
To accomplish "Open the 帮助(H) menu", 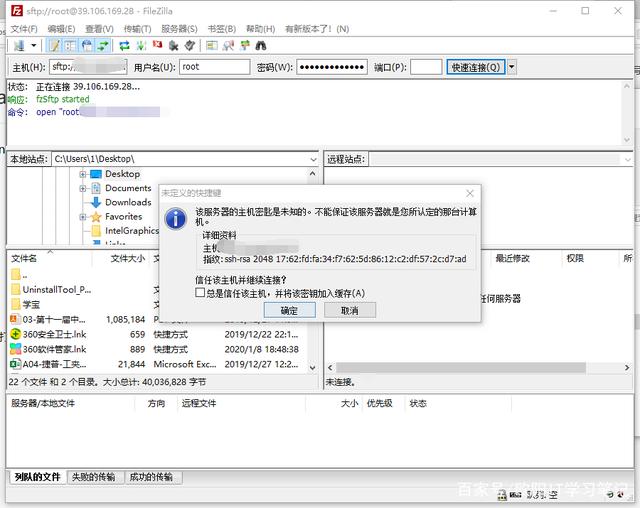I will [x=260, y=29].
